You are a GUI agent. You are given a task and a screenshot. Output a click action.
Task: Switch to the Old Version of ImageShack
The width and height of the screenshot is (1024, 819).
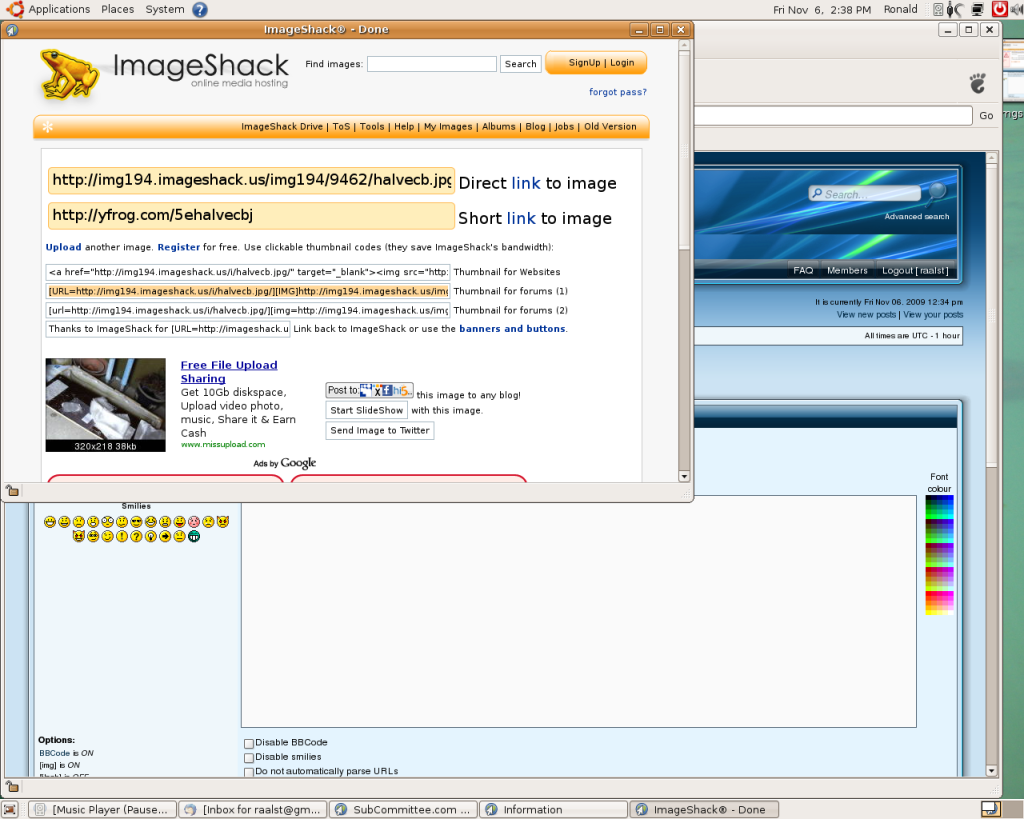click(610, 127)
